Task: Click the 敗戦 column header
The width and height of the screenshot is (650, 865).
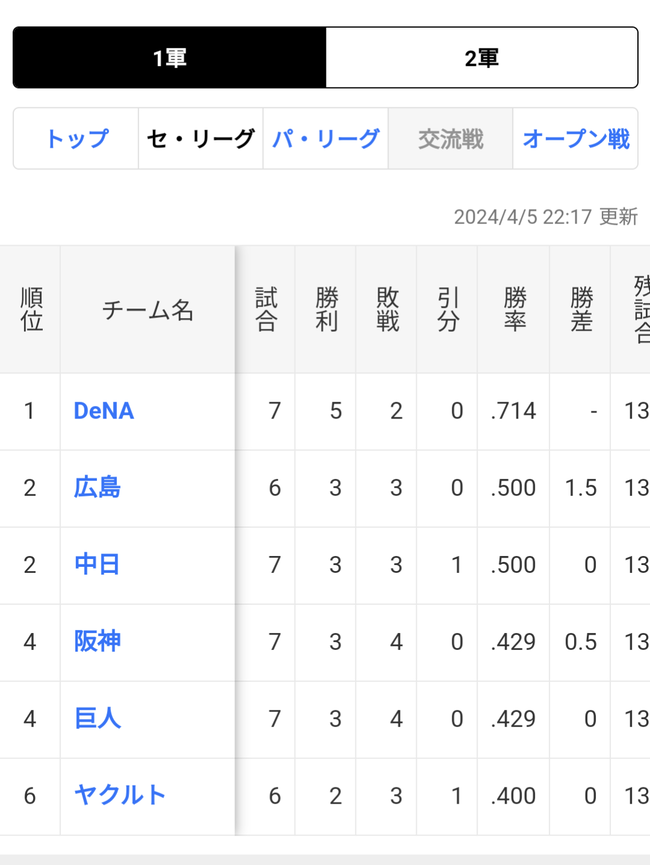Action: pos(387,310)
